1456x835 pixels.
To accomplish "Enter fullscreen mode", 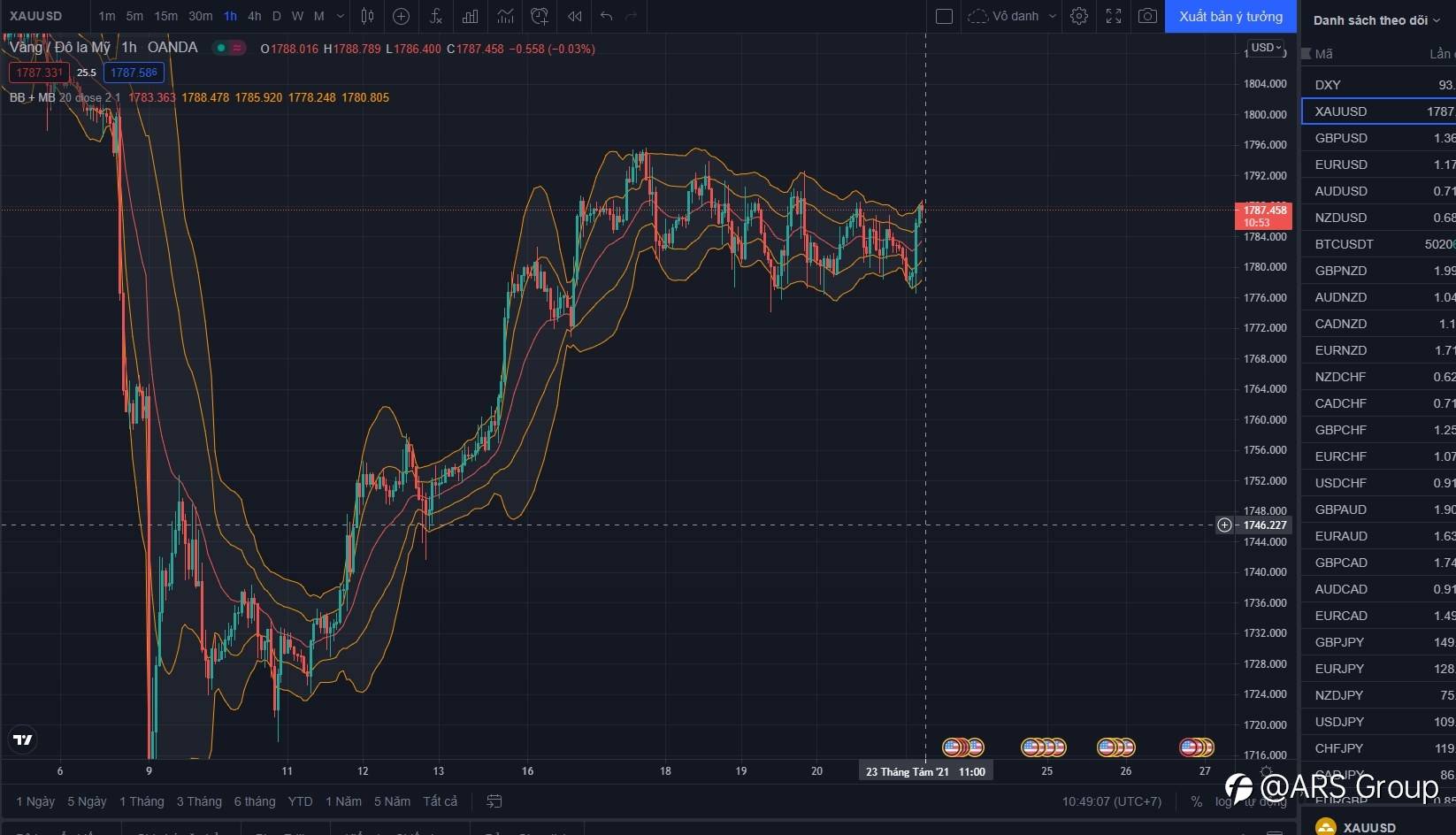I will click(x=1114, y=16).
